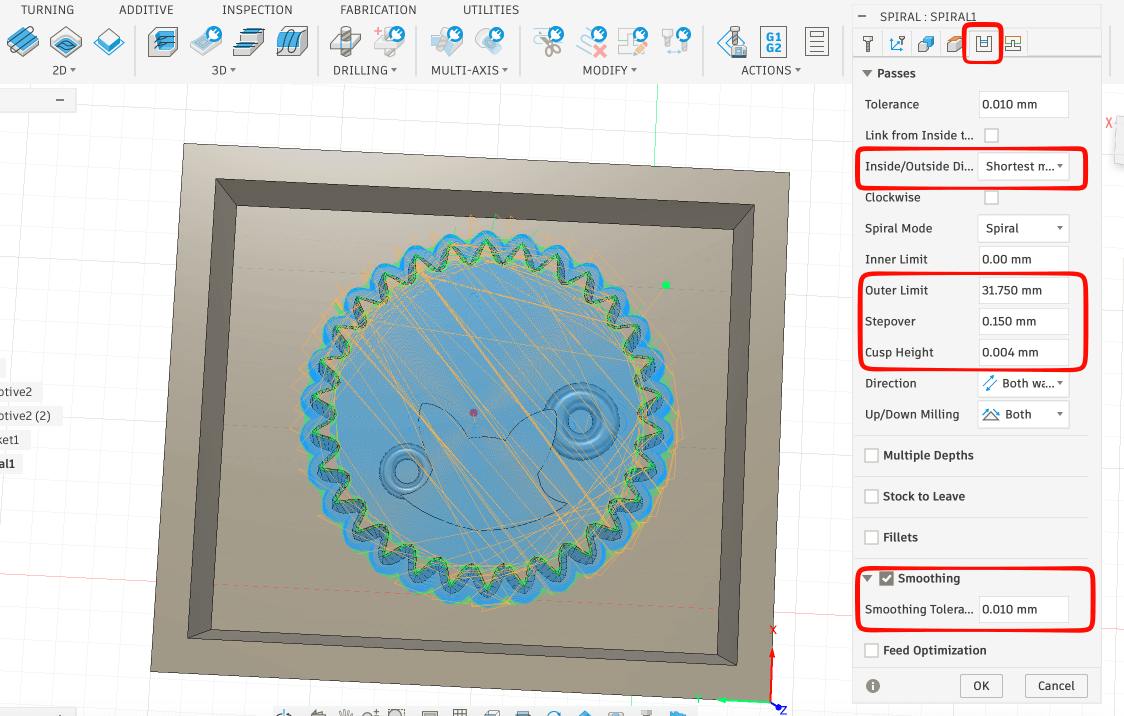Collapse the browser panel minus button
This screenshot has height=716, width=1124.
pyautogui.click(x=60, y=100)
